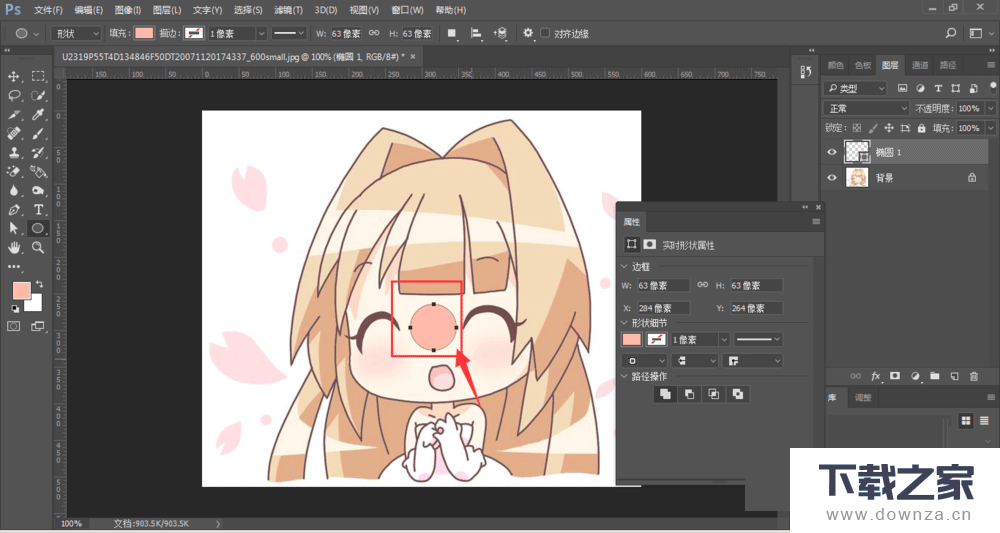Open the 正常 blend mode dropdown
The image size is (1000, 533).
(x=866, y=108)
